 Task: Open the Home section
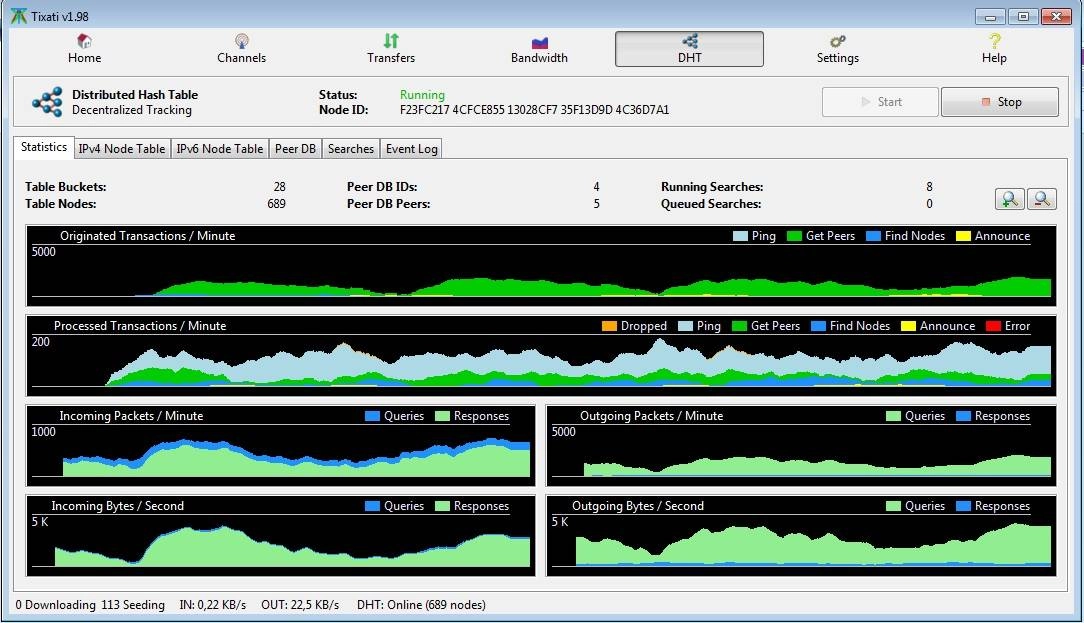click(84, 49)
